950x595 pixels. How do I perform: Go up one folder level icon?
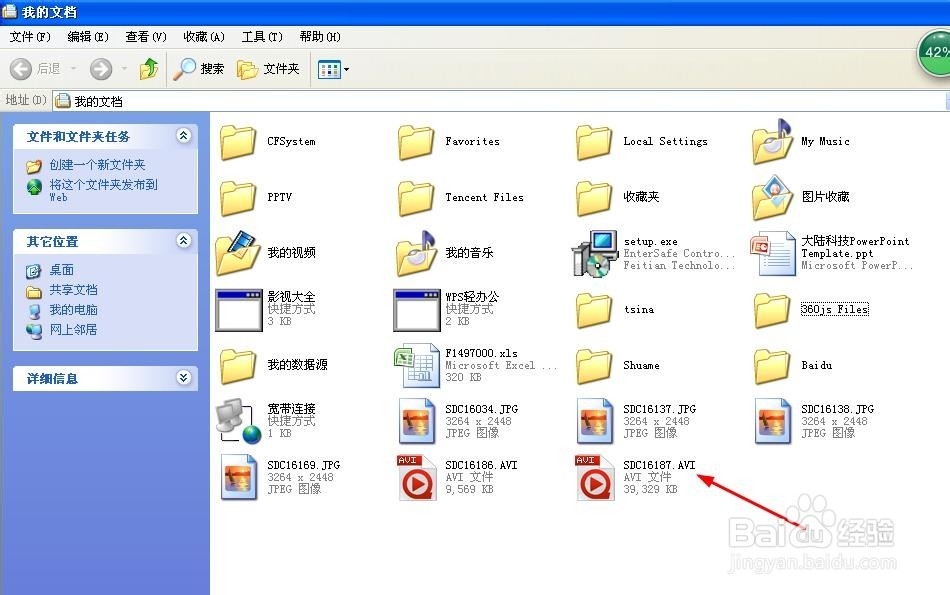(148, 69)
